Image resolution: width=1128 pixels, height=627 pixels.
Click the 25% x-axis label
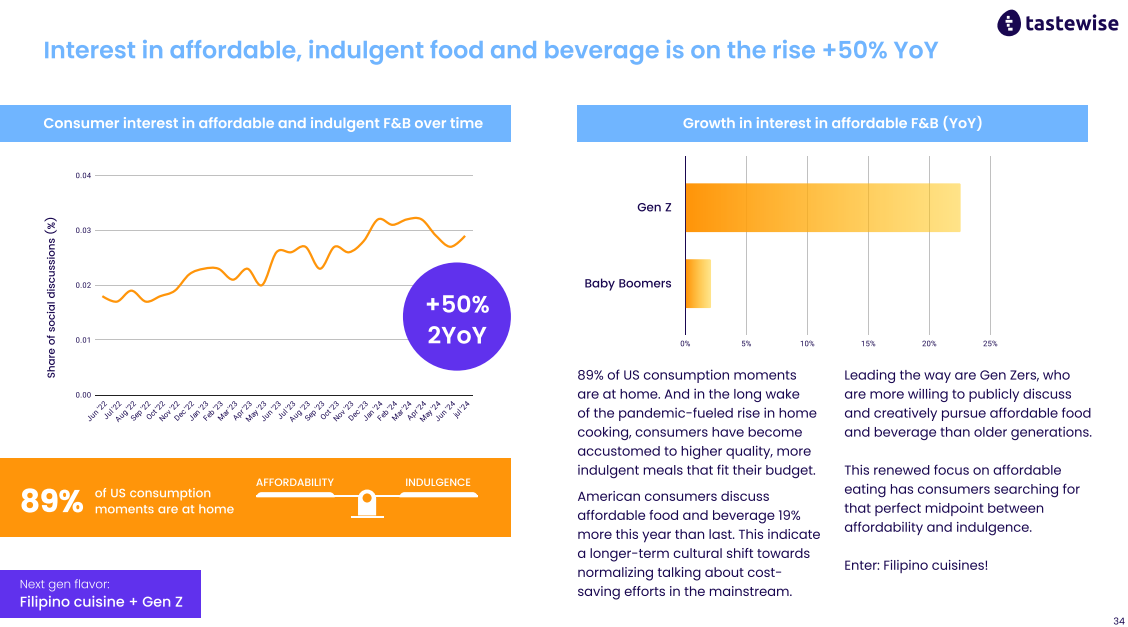[x=990, y=344]
